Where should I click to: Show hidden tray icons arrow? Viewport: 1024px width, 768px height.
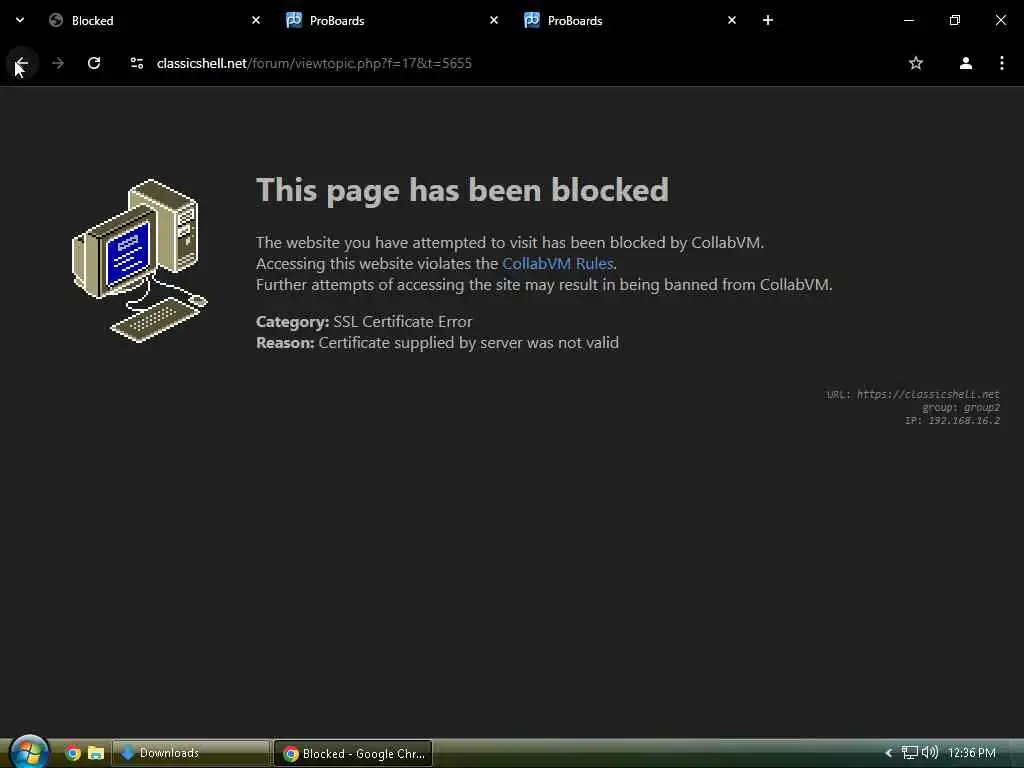coord(888,753)
